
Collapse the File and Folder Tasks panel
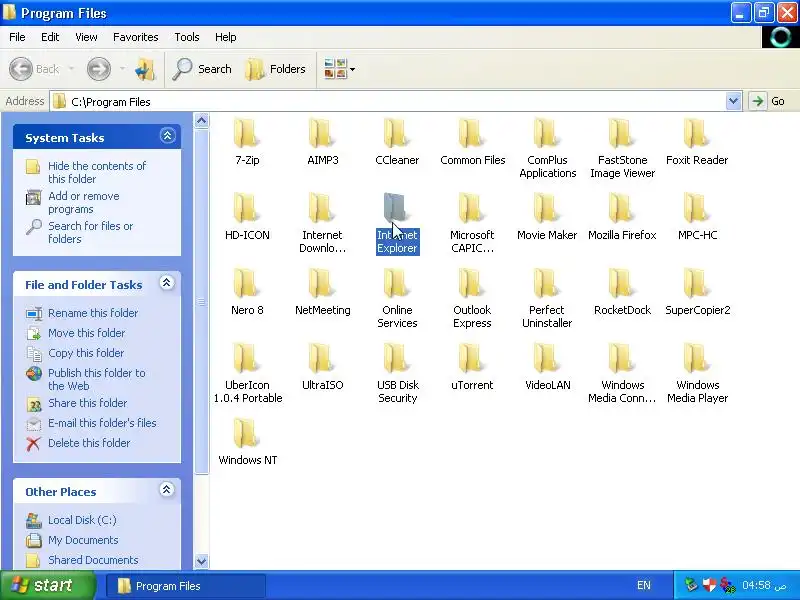[166, 283]
